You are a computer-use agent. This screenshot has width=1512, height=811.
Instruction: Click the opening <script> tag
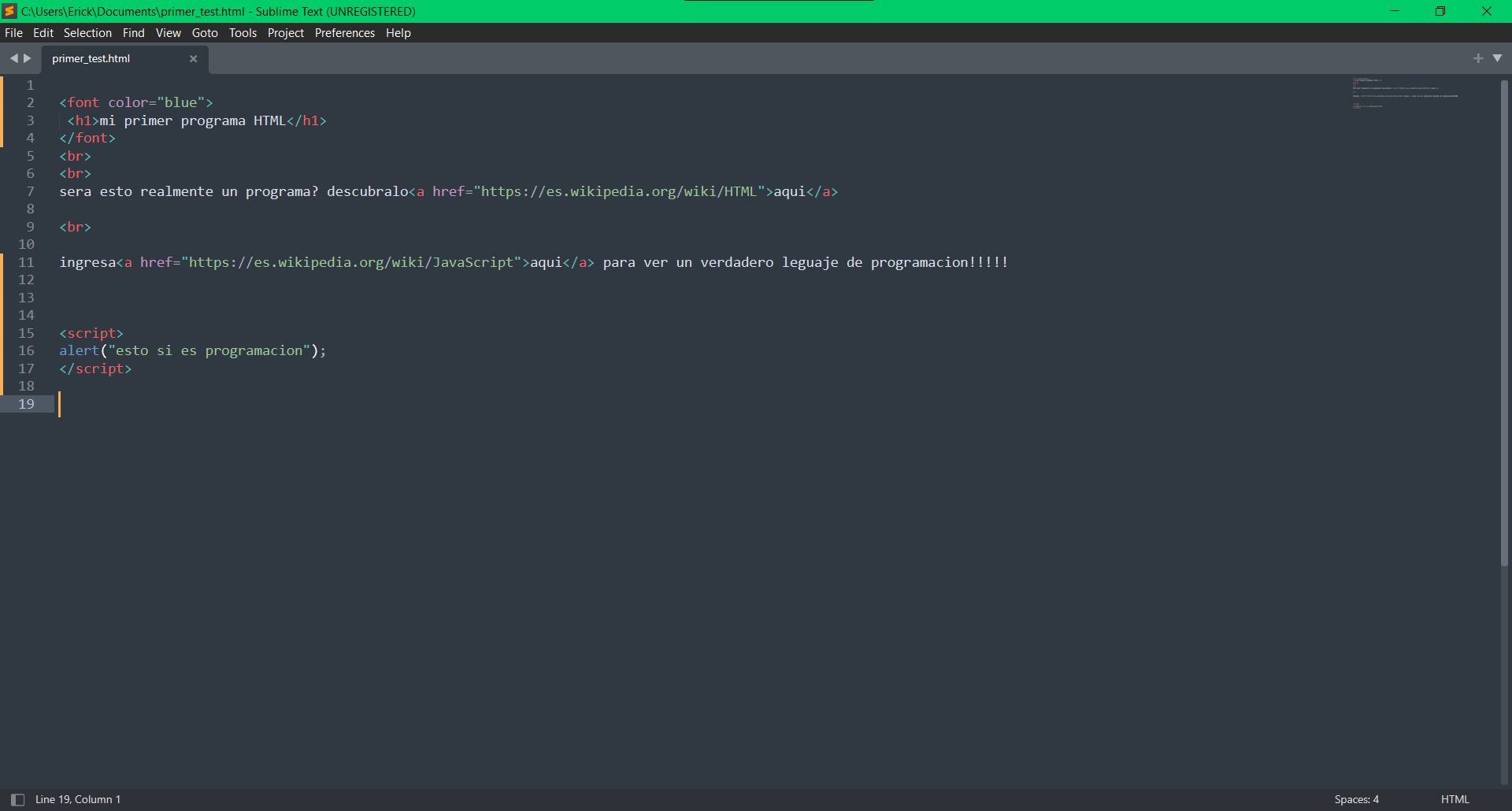[91, 333]
